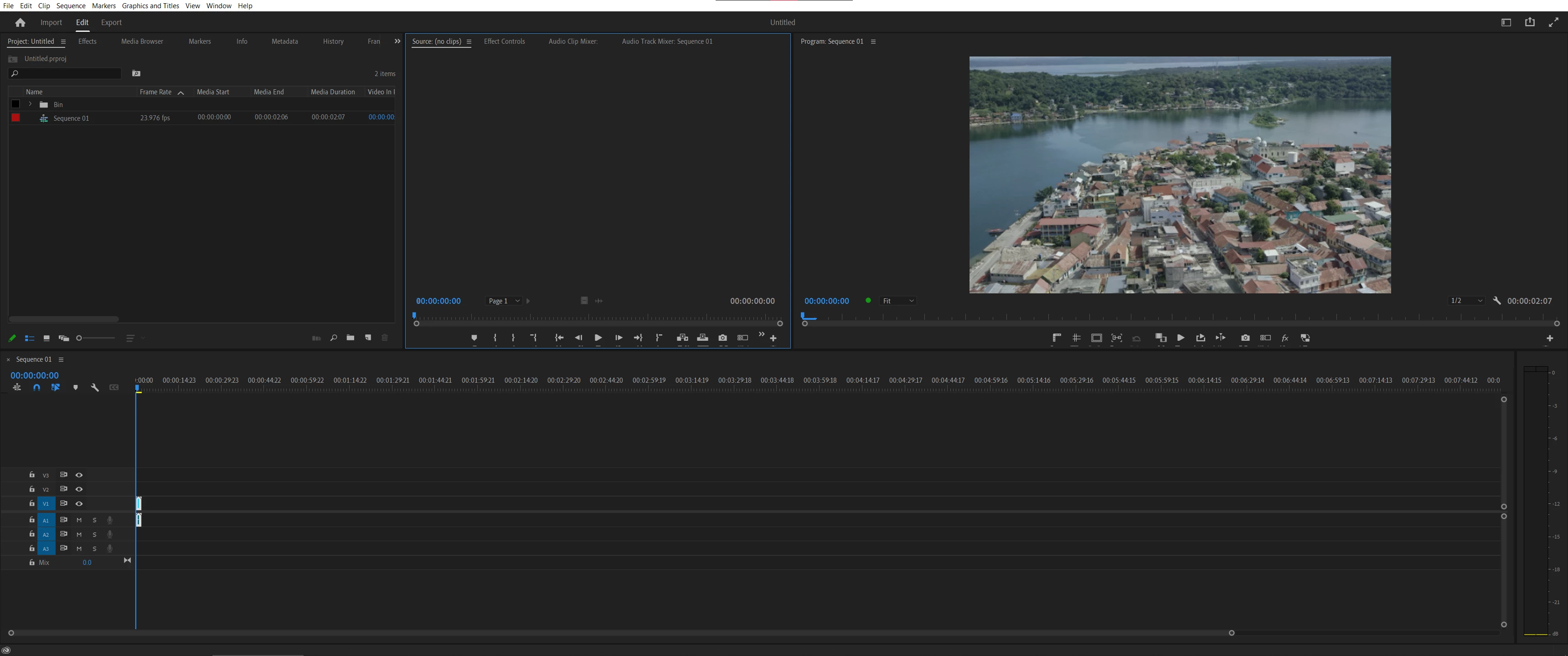Open the Sequence menu
The width and height of the screenshot is (1568, 656).
(71, 5)
